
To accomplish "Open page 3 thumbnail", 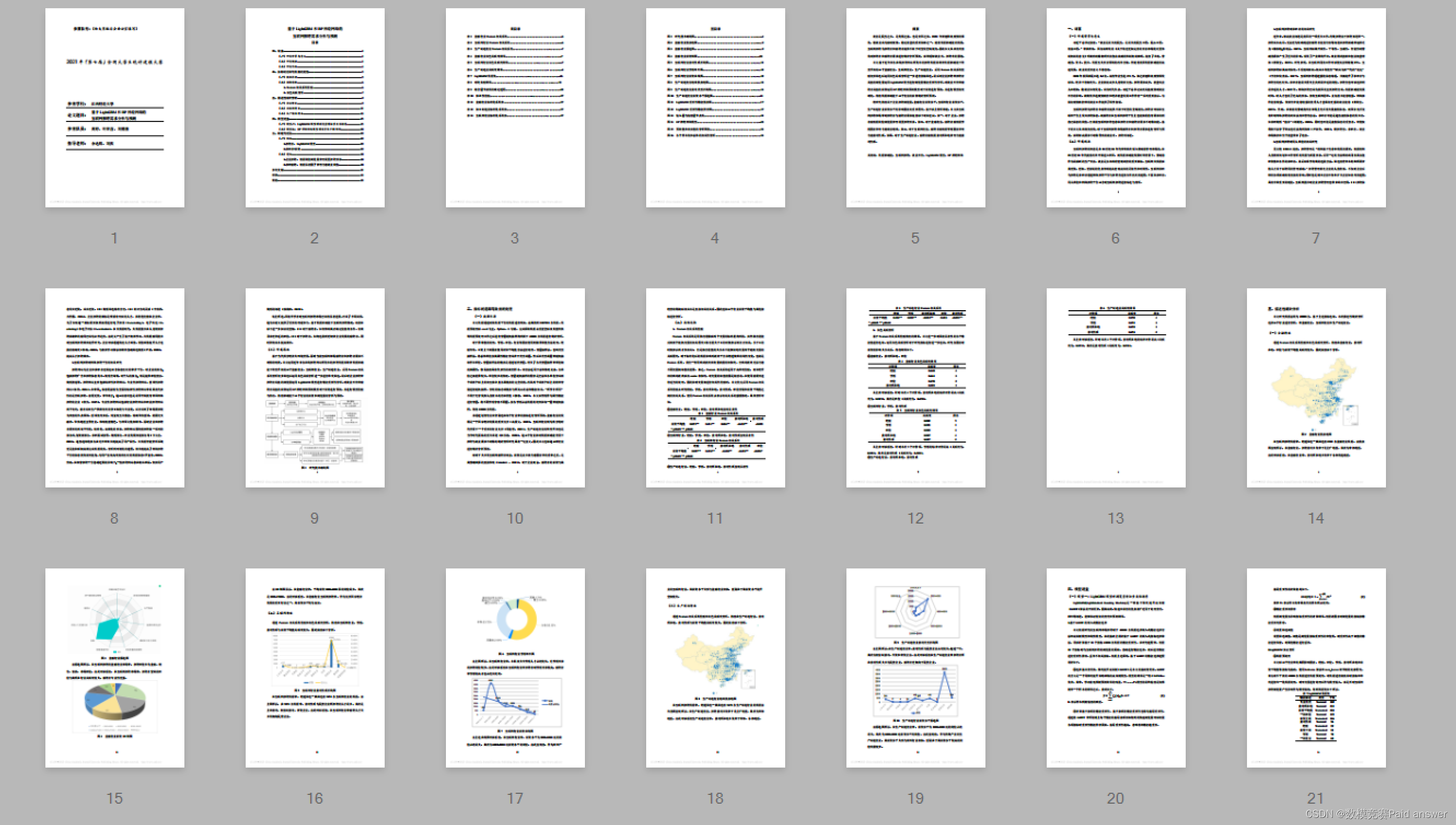I will coord(515,108).
